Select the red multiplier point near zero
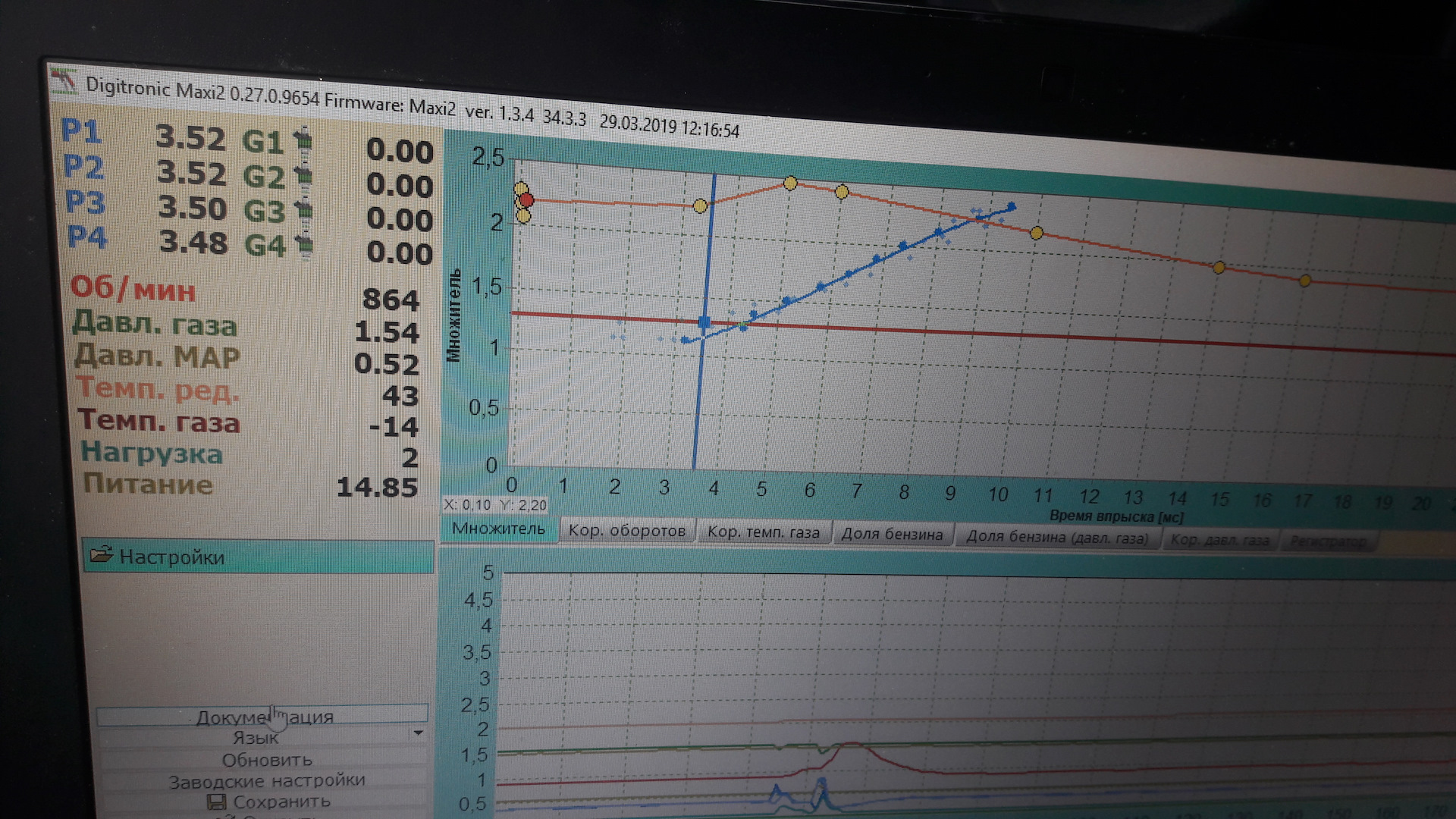1456x819 pixels. coord(527,200)
